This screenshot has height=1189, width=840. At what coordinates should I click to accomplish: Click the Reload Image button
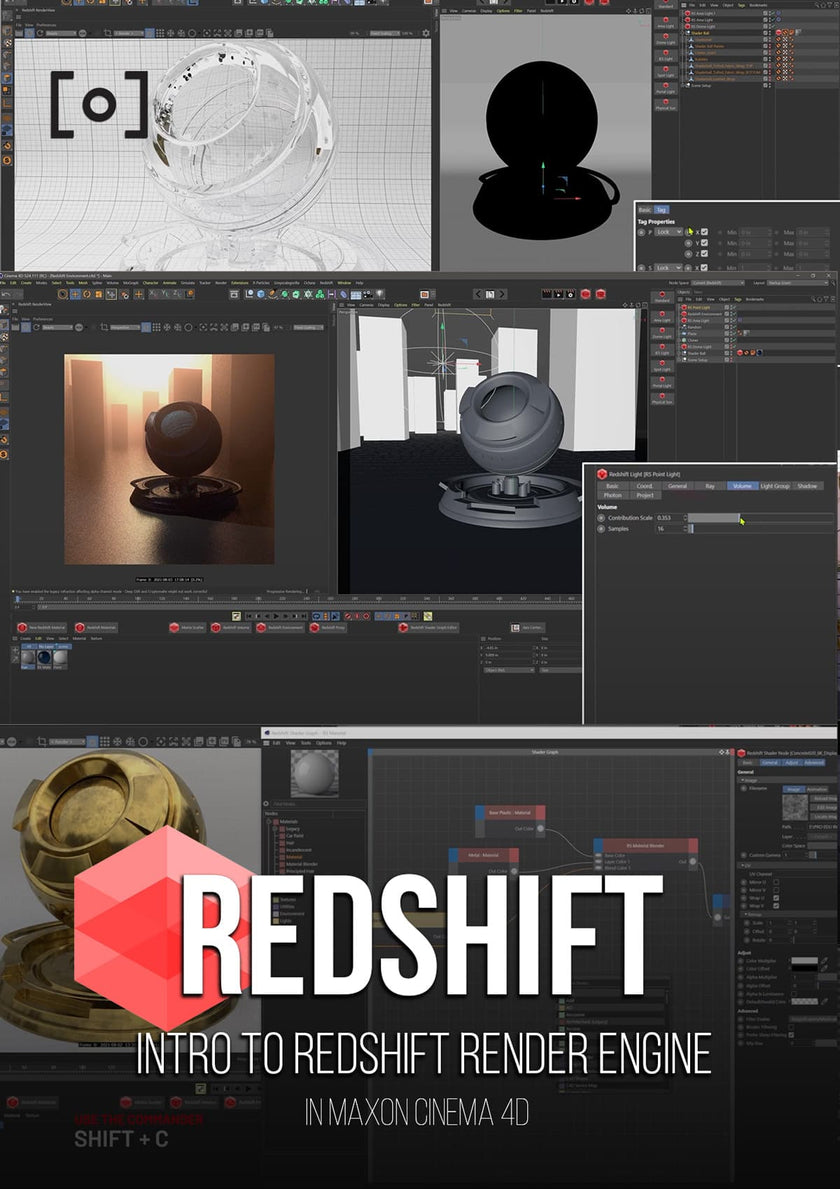pos(825,798)
